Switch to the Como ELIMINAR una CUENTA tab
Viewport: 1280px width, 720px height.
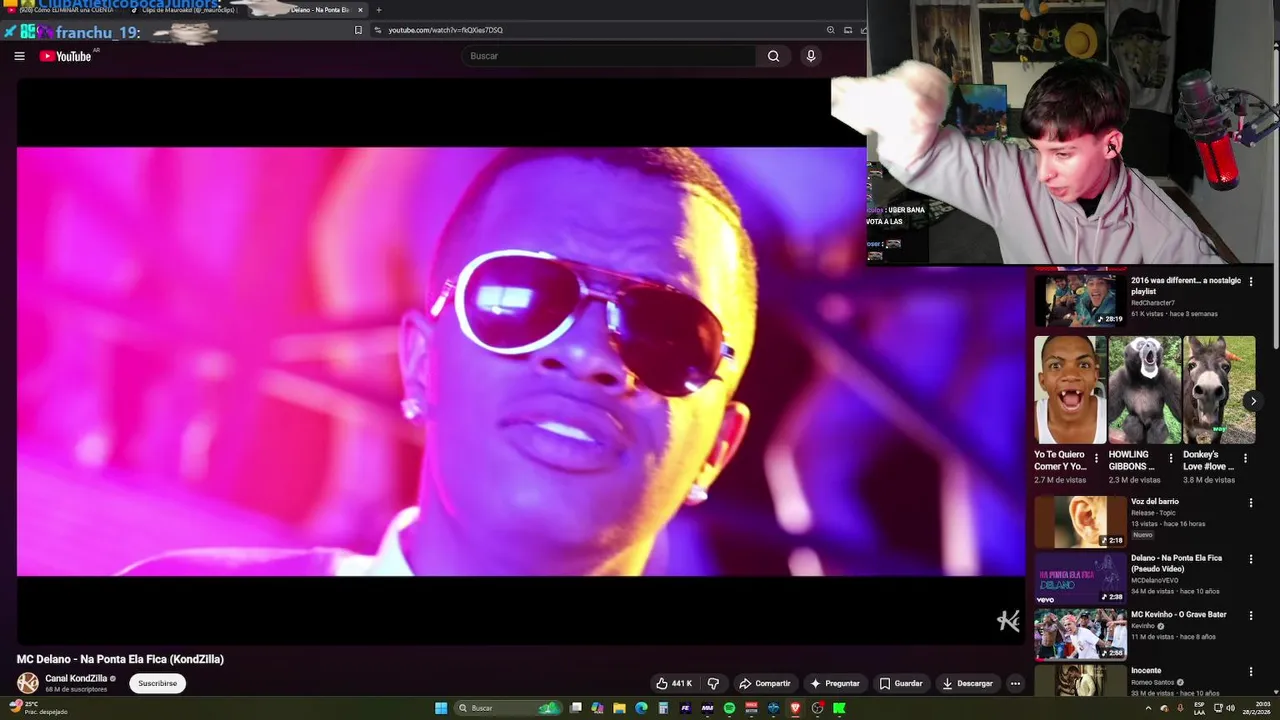[x=60, y=10]
